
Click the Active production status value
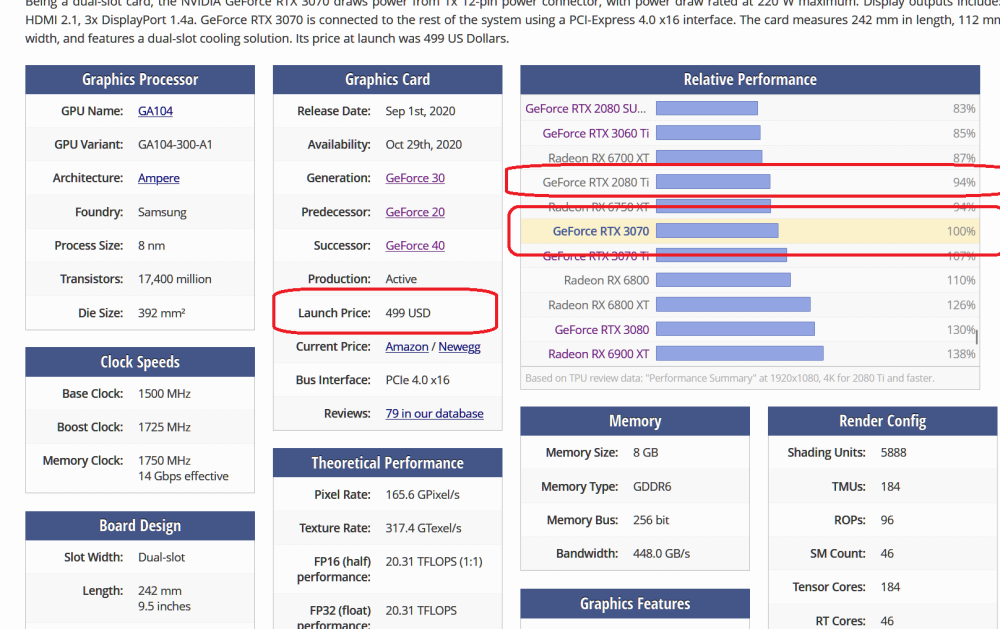click(x=401, y=279)
